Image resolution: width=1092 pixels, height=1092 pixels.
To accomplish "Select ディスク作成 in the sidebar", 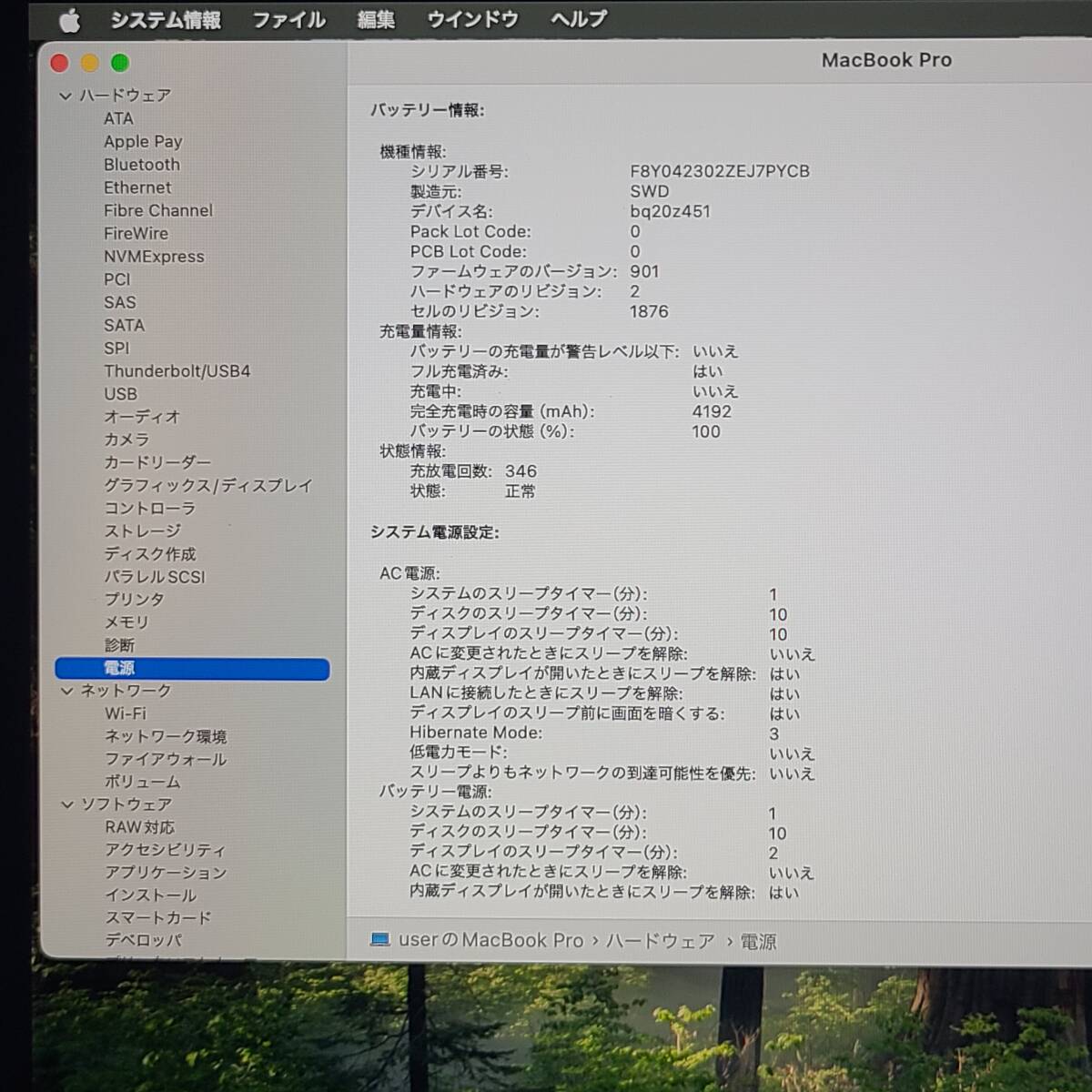I will 150,554.
